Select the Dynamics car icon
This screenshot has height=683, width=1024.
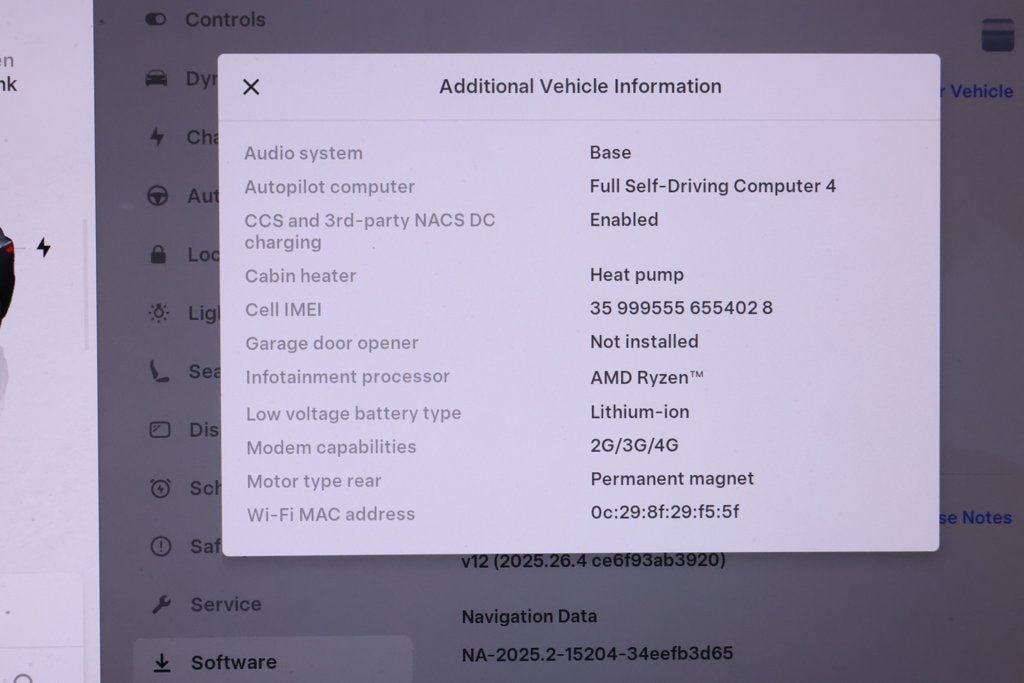pos(157,78)
